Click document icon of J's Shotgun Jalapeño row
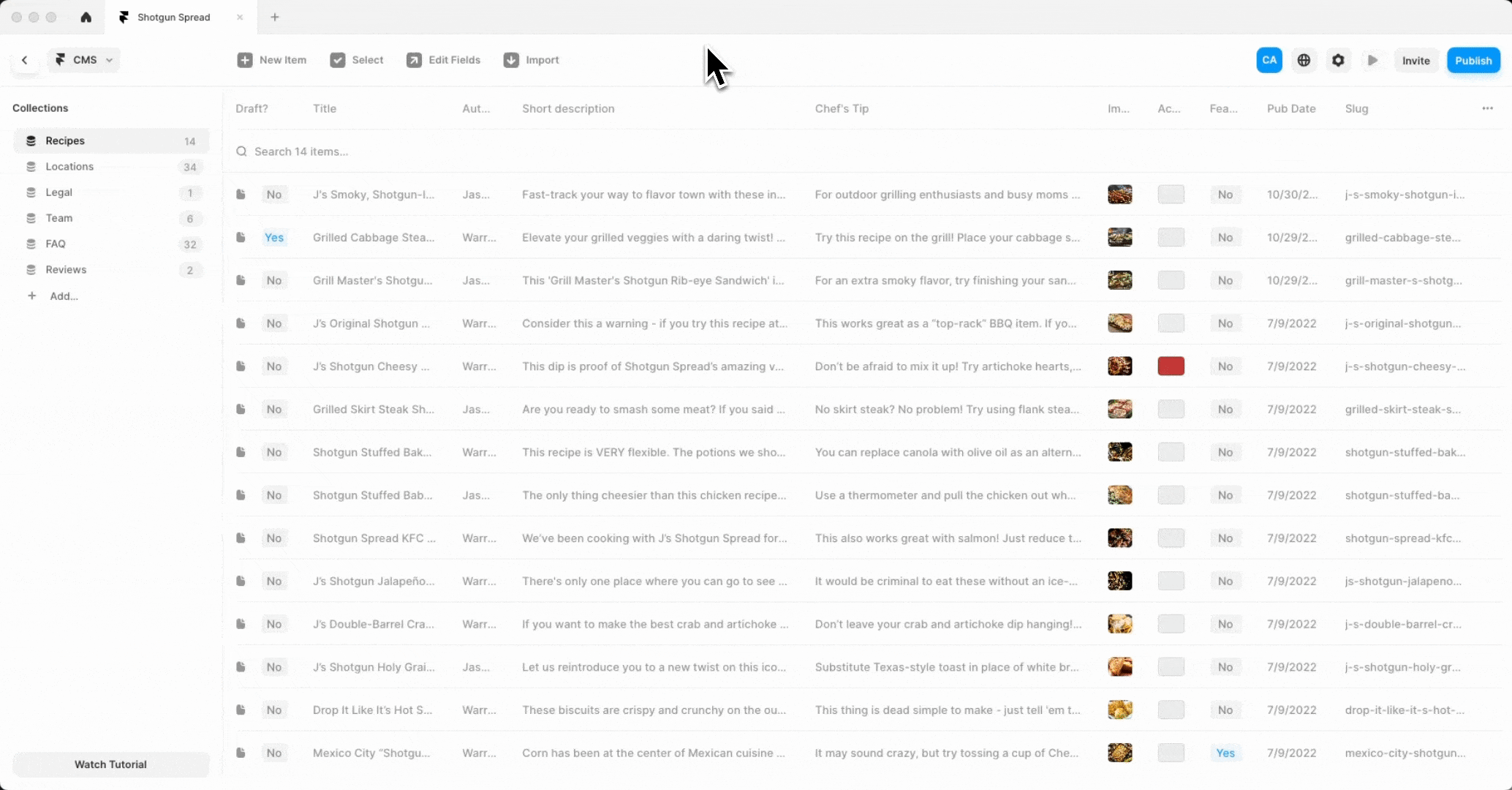Viewport: 1512px width, 790px height. click(241, 581)
